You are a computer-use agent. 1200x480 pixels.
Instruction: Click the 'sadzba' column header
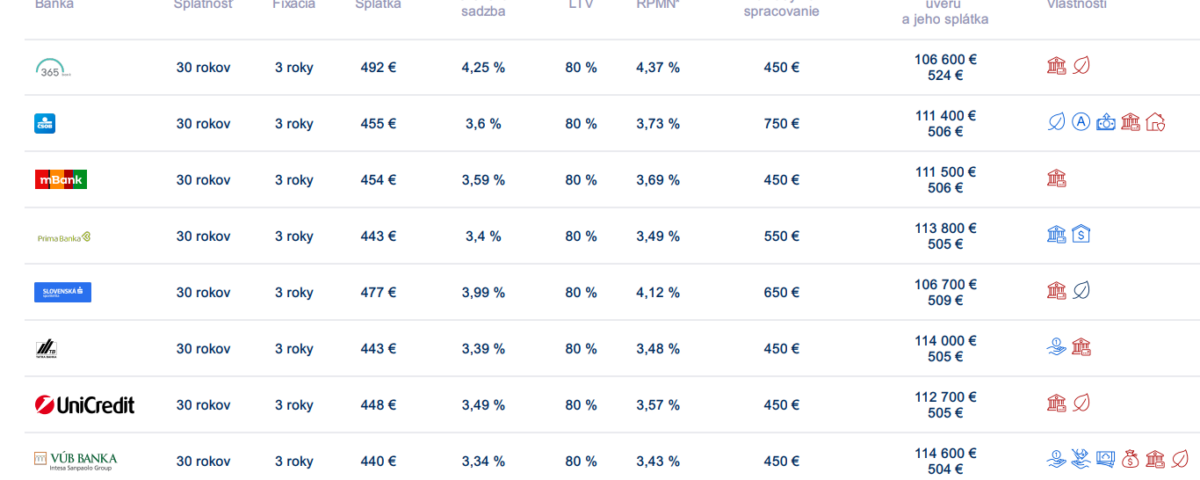click(483, 11)
